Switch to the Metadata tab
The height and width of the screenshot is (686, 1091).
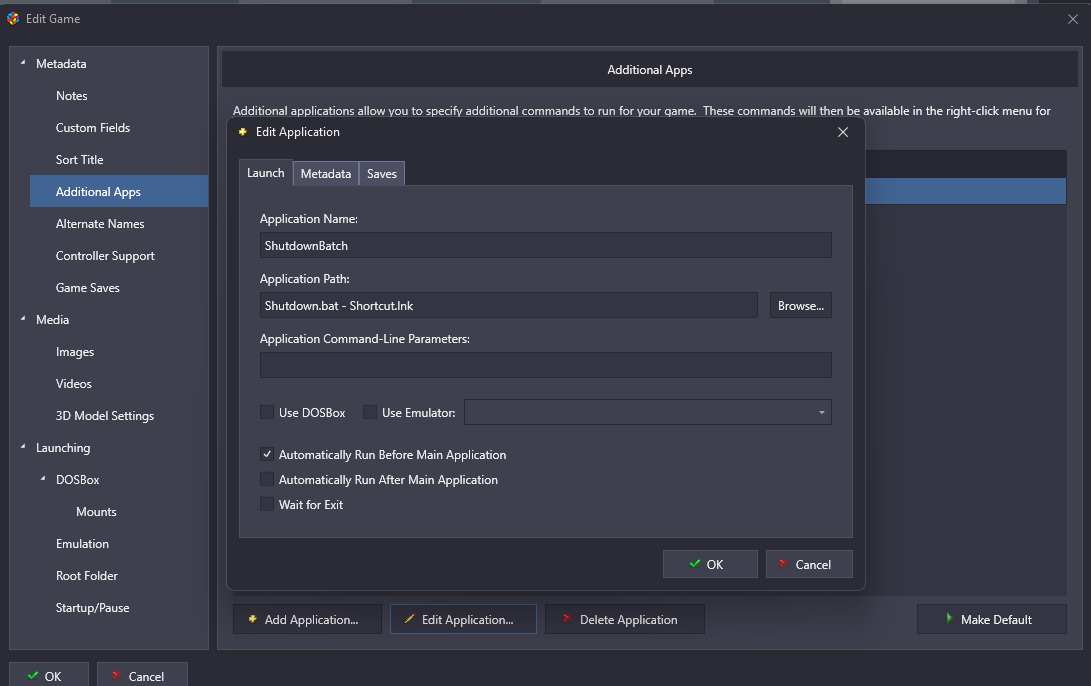tap(326, 174)
